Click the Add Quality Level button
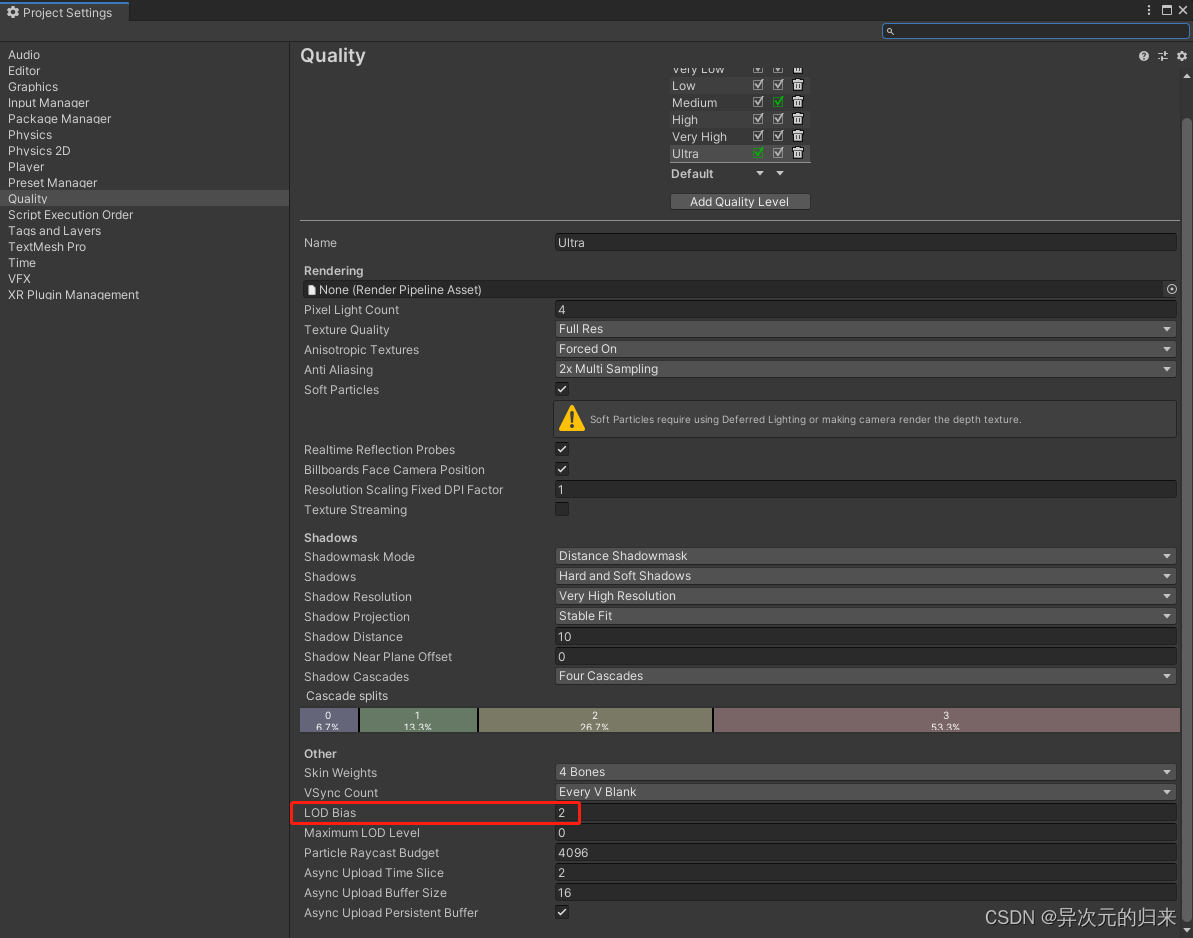Image resolution: width=1193 pixels, height=938 pixels. [x=740, y=202]
